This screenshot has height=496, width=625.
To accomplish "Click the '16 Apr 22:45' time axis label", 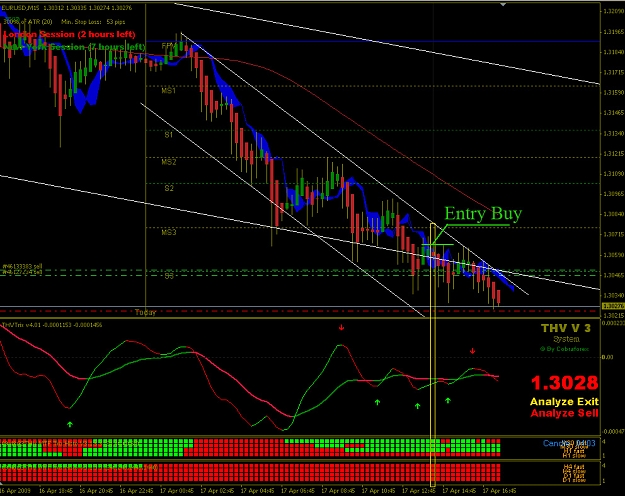I will tap(136, 490).
